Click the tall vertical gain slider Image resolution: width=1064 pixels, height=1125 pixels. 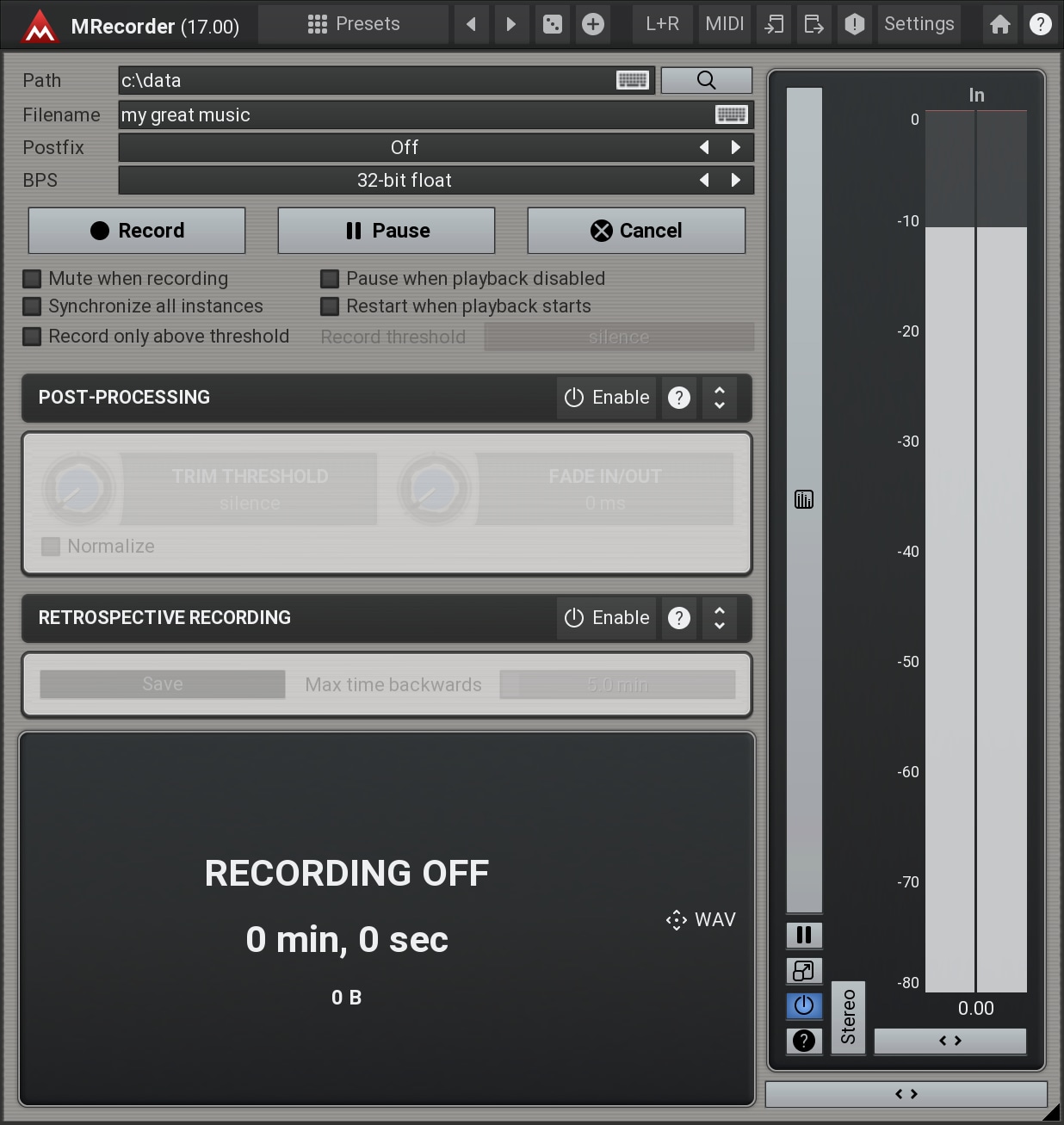click(x=804, y=499)
